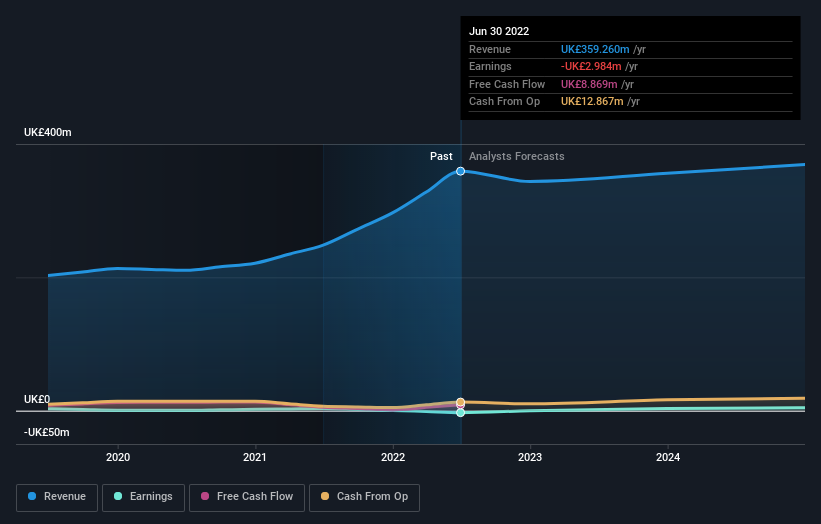
Task: Toggle the Earnings legend series
Action: coord(143,497)
